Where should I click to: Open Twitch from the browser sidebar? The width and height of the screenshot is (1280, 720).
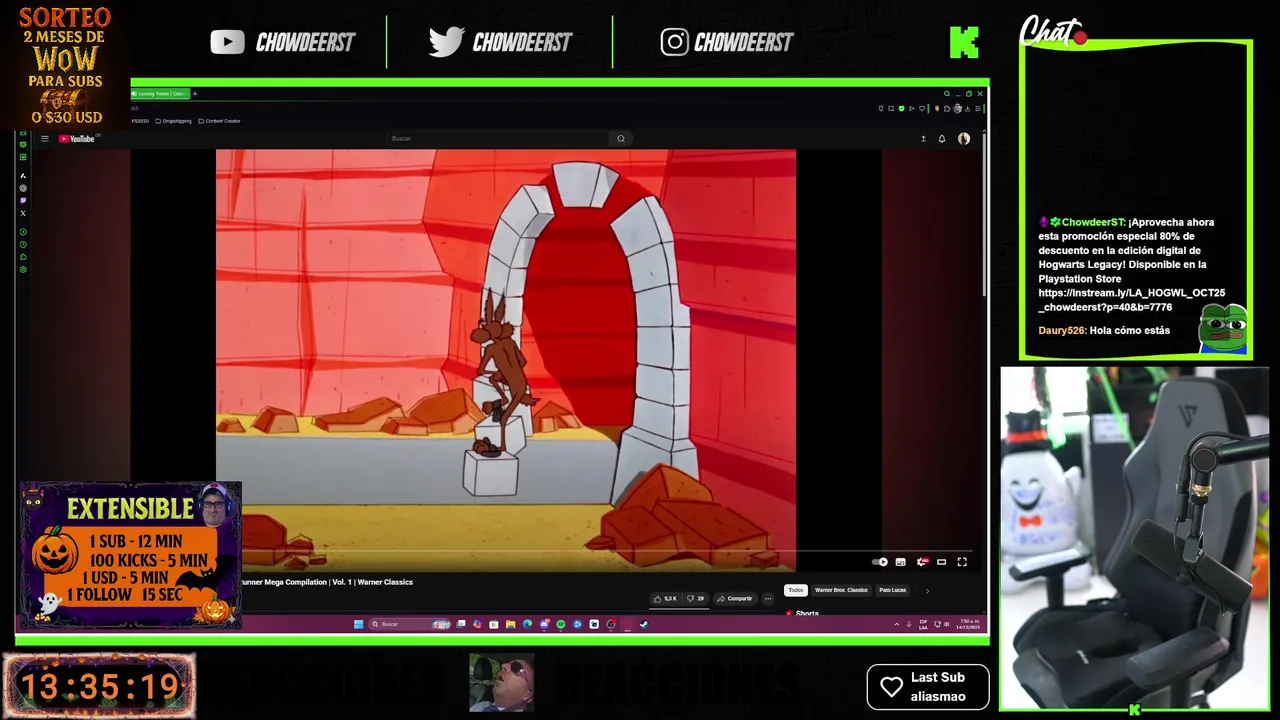coord(23,201)
